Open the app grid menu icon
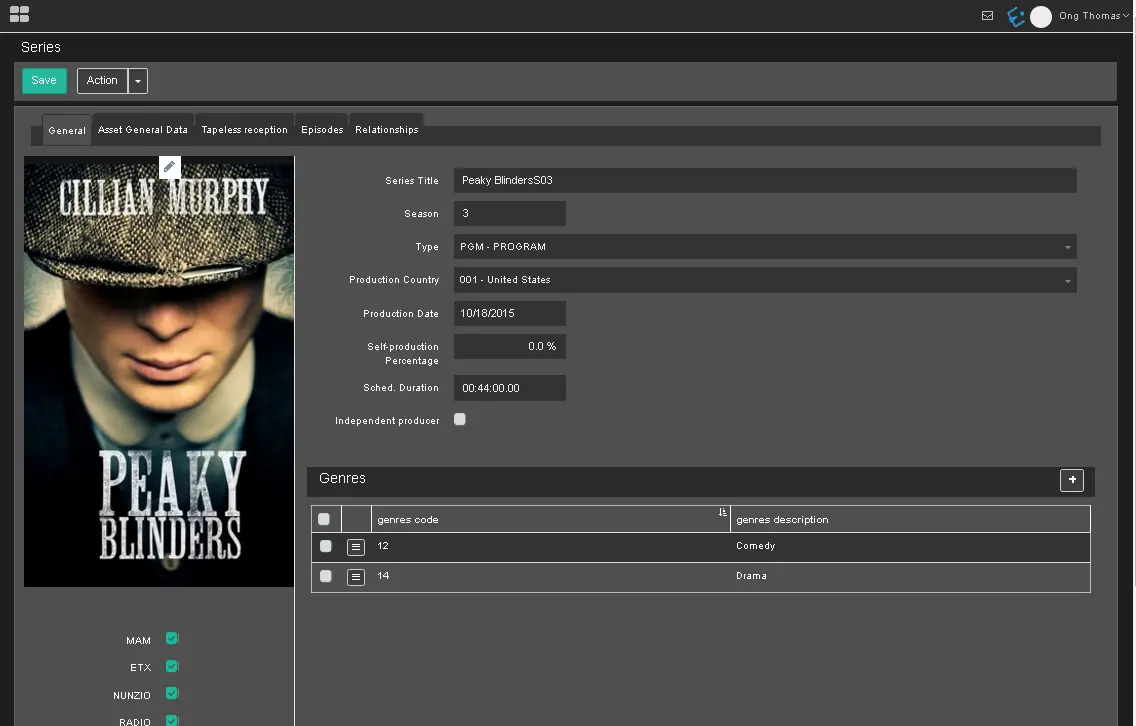Image resolution: width=1136 pixels, height=726 pixels. pos(18,14)
